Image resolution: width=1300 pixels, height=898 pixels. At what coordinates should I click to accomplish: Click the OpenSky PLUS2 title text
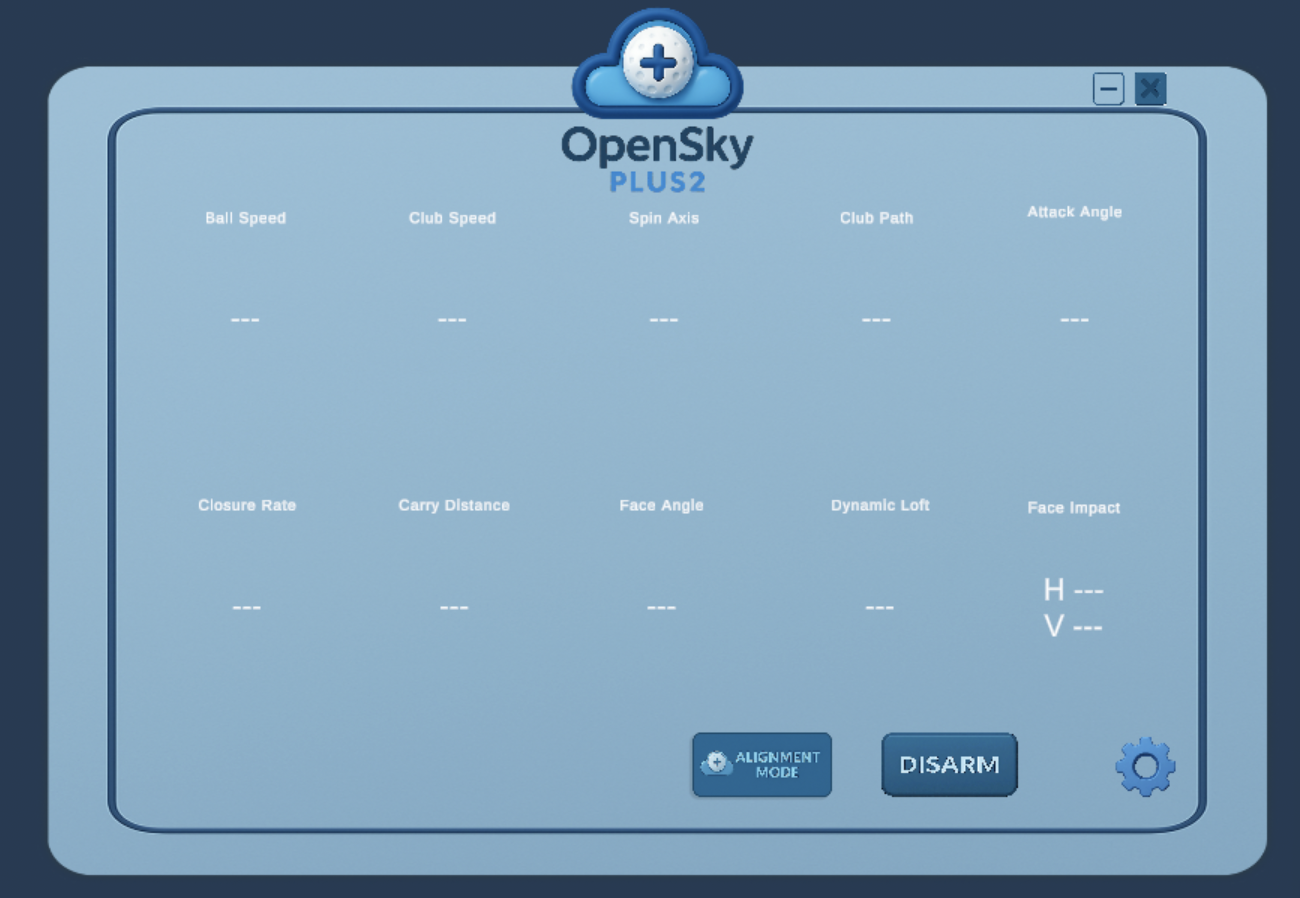point(657,158)
